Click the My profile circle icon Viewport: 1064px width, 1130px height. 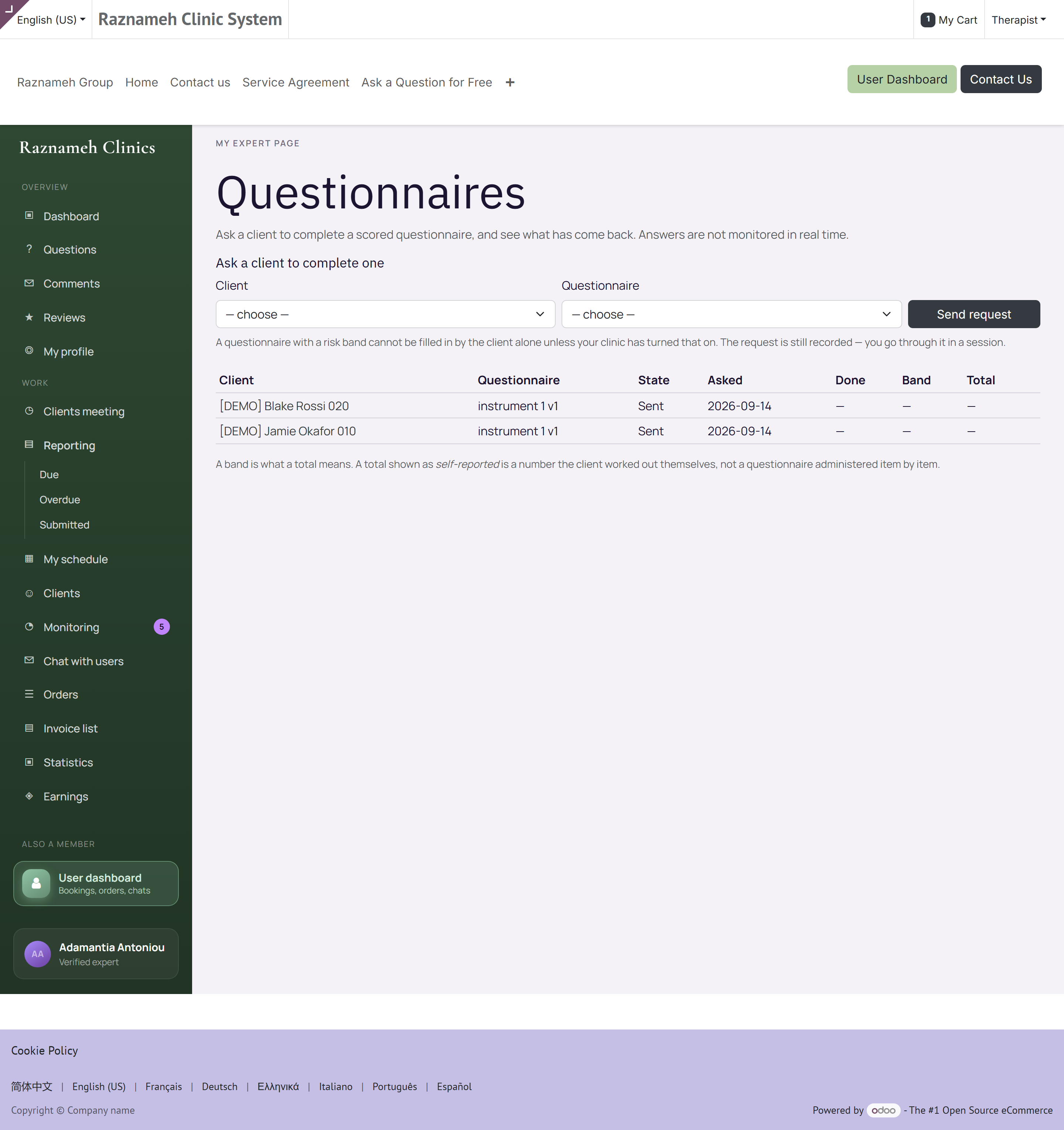tap(29, 351)
